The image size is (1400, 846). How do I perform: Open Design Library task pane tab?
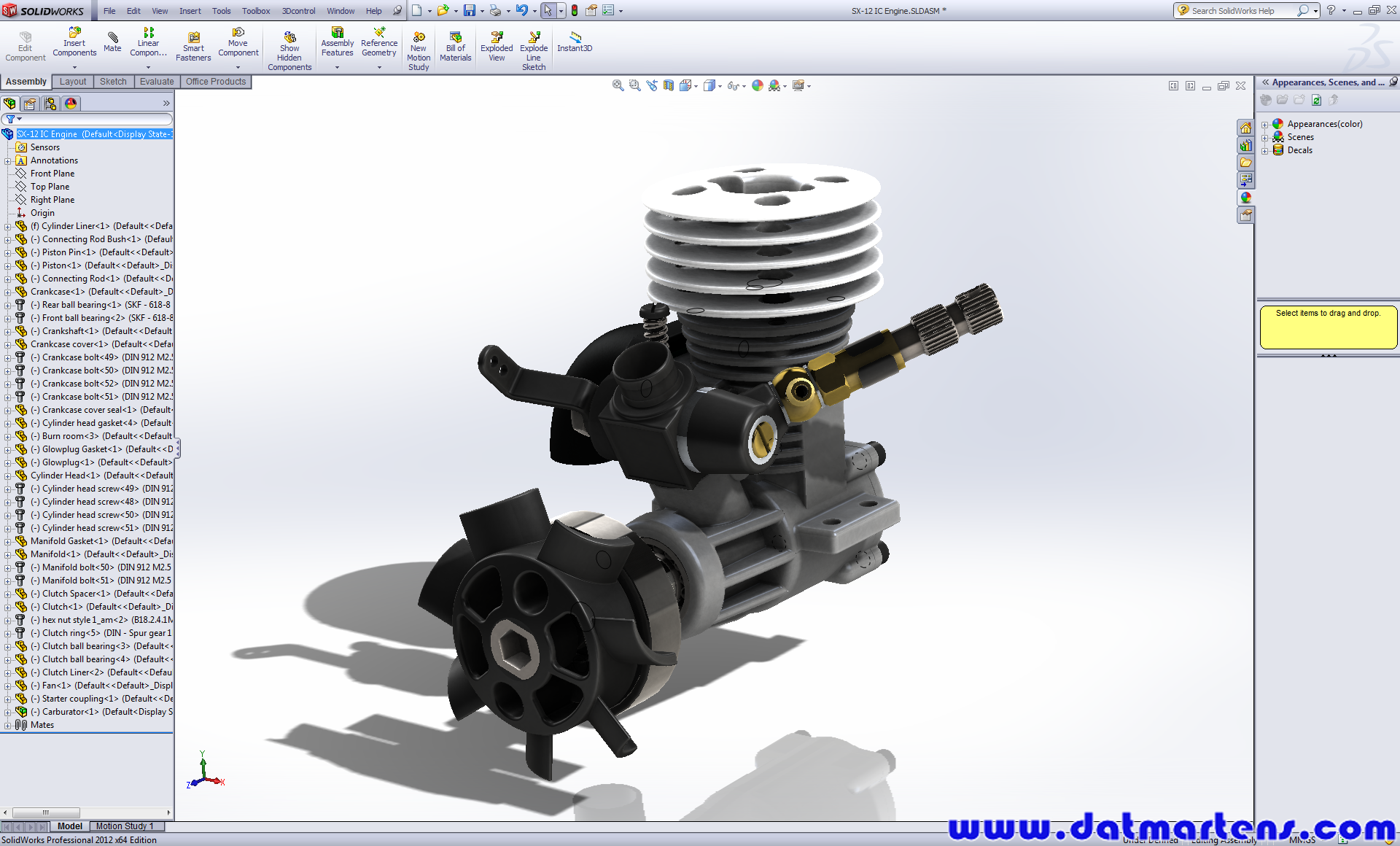1245,145
